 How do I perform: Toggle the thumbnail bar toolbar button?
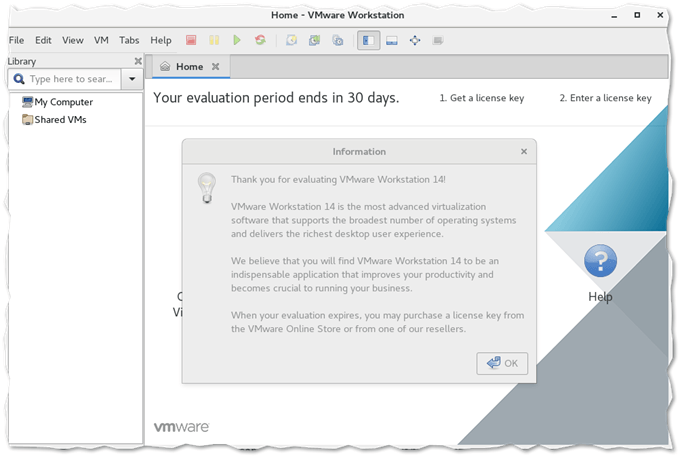point(392,40)
